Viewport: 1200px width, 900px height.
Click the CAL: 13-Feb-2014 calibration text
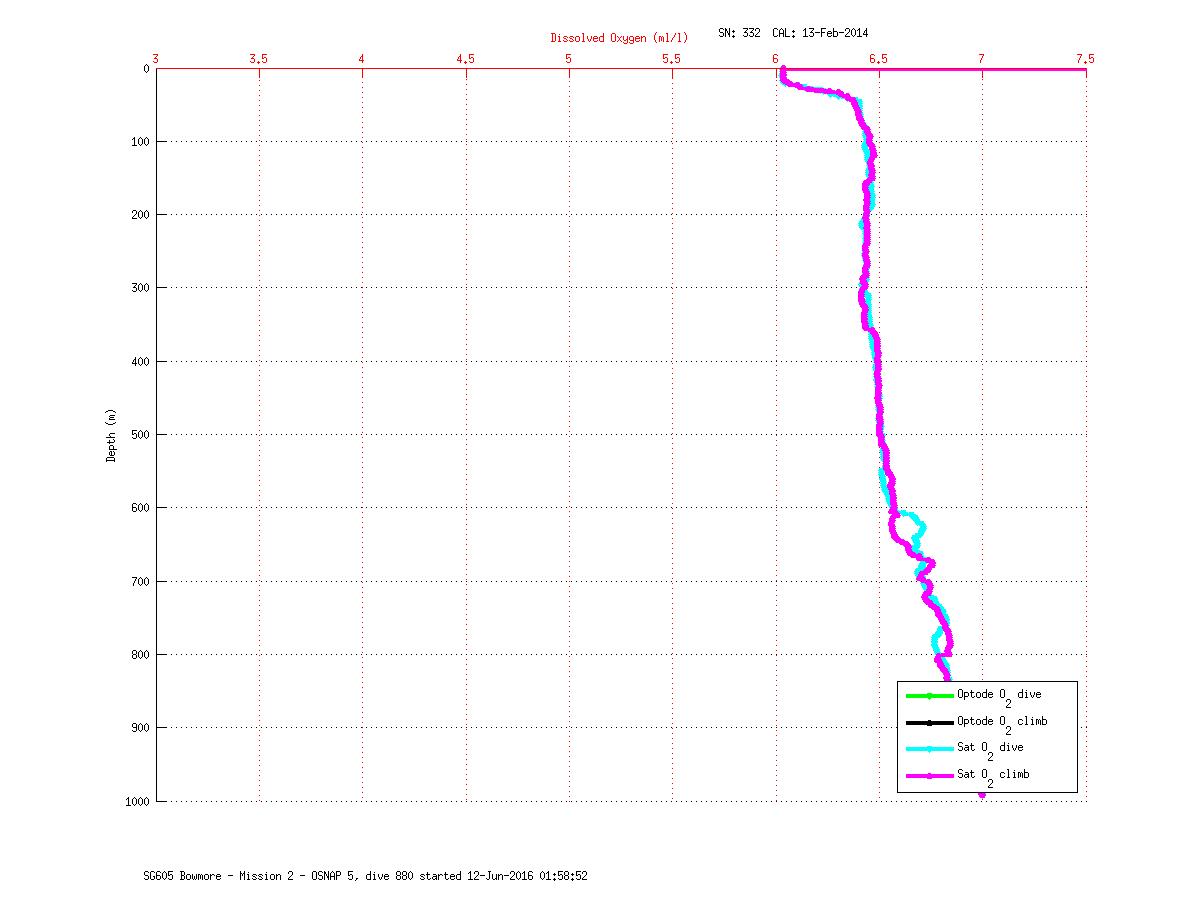821,33
